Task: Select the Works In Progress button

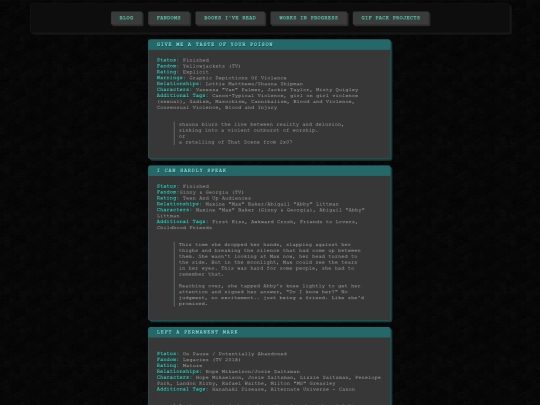Action: click(309, 18)
